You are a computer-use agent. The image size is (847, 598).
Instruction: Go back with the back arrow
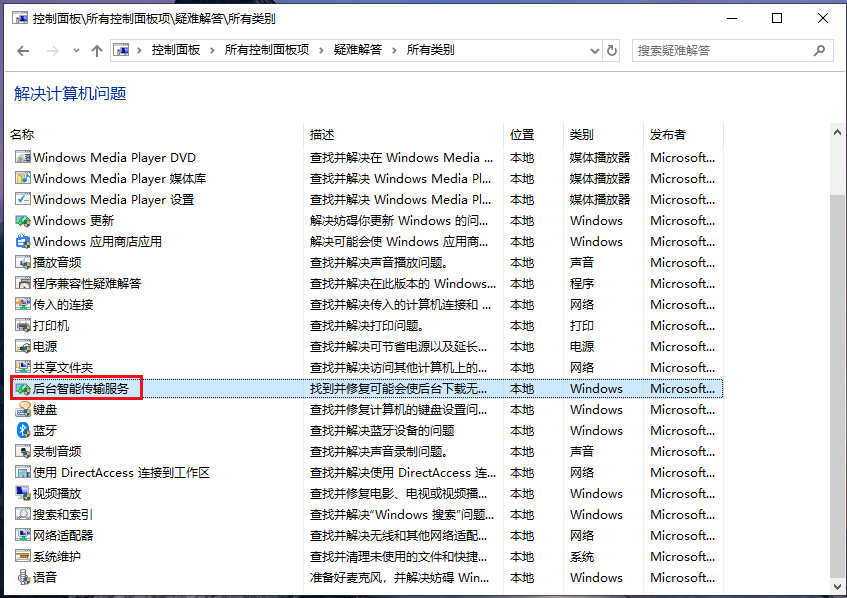tap(23, 51)
